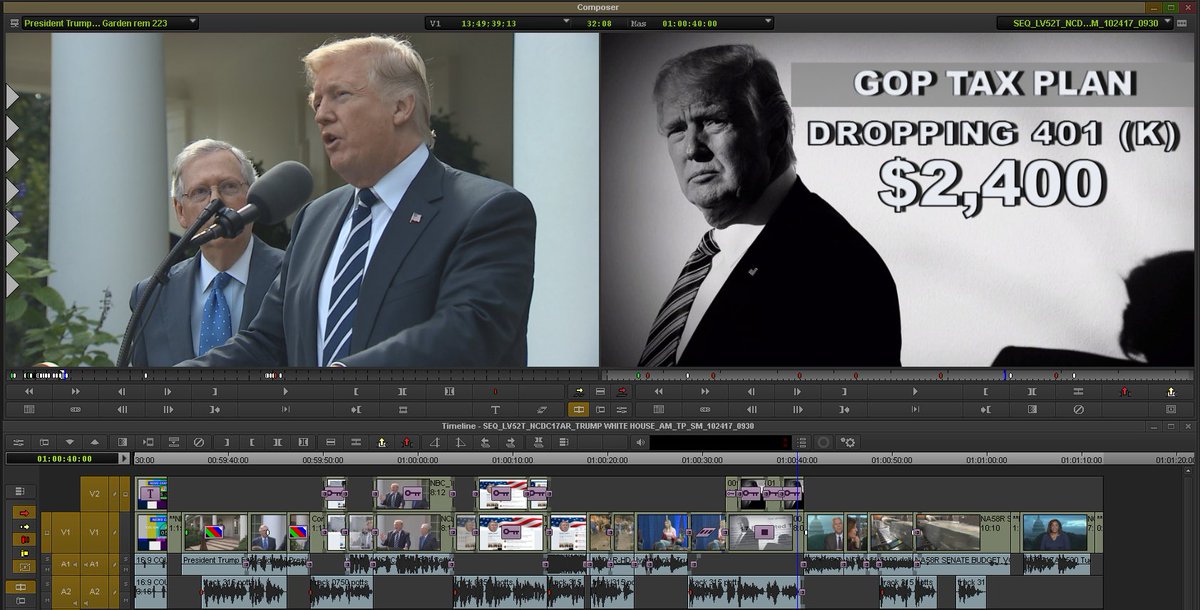The width and height of the screenshot is (1200, 610).
Task: Click Remove Effect under record monitor
Action: pyautogui.click(x=1078, y=410)
